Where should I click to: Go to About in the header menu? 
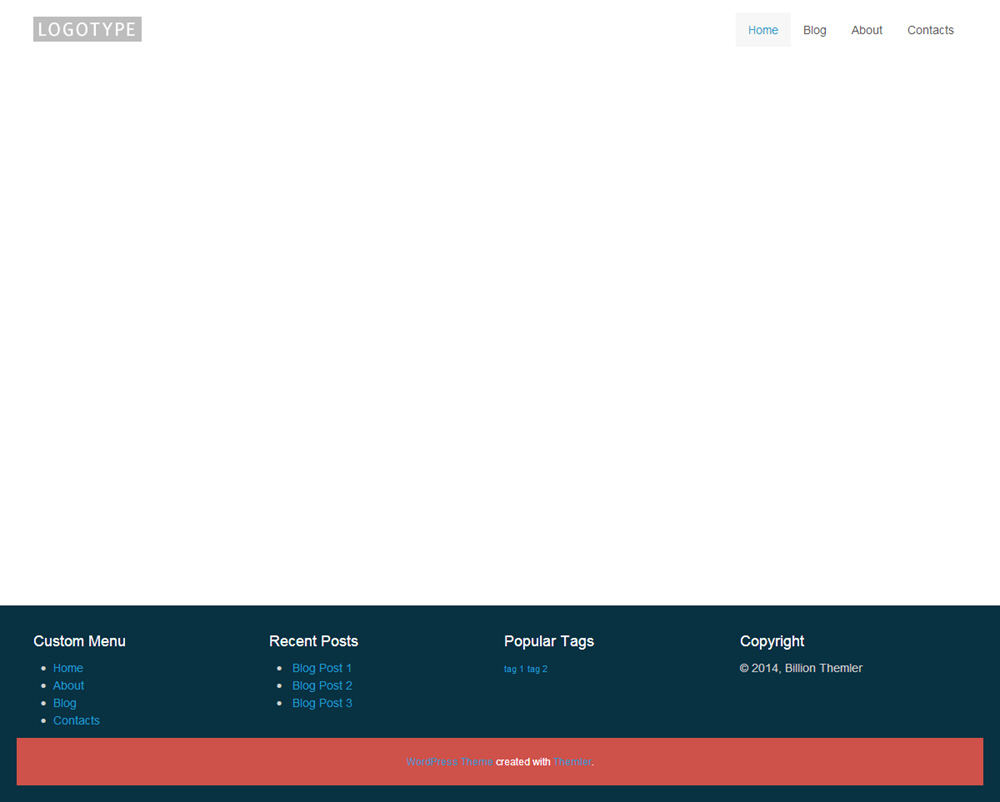click(867, 30)
